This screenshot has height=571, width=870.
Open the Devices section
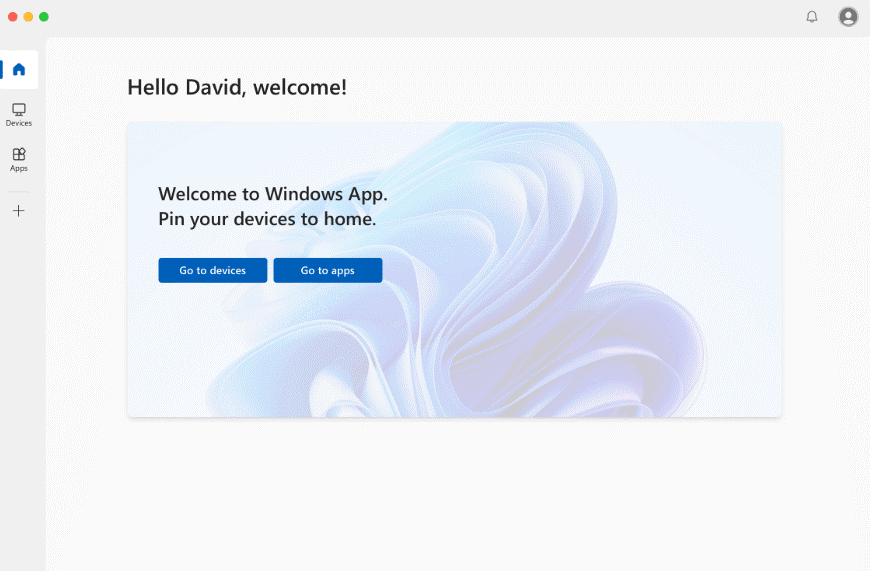19,115
